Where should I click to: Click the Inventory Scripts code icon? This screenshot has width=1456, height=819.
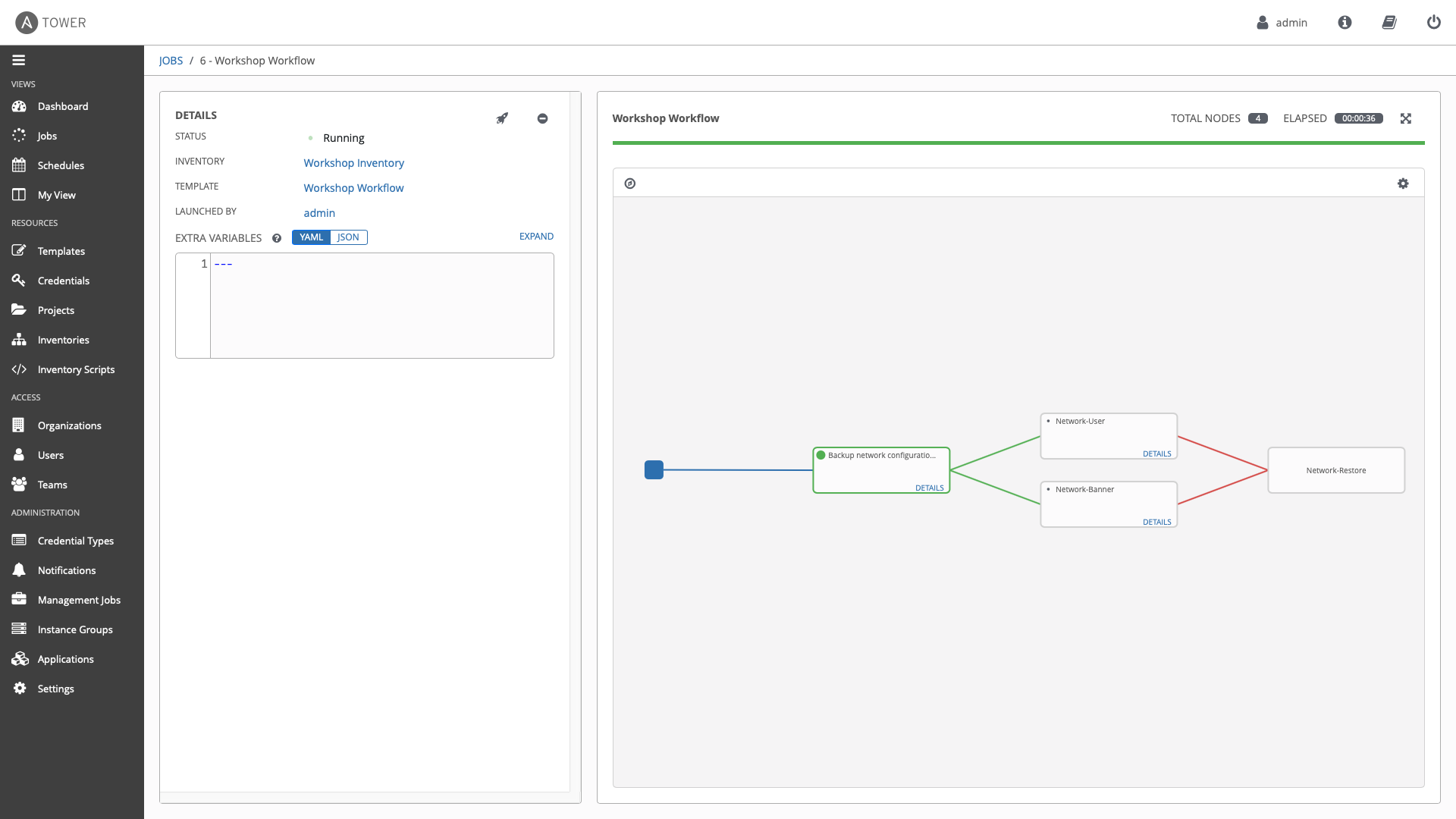[19, 369]
